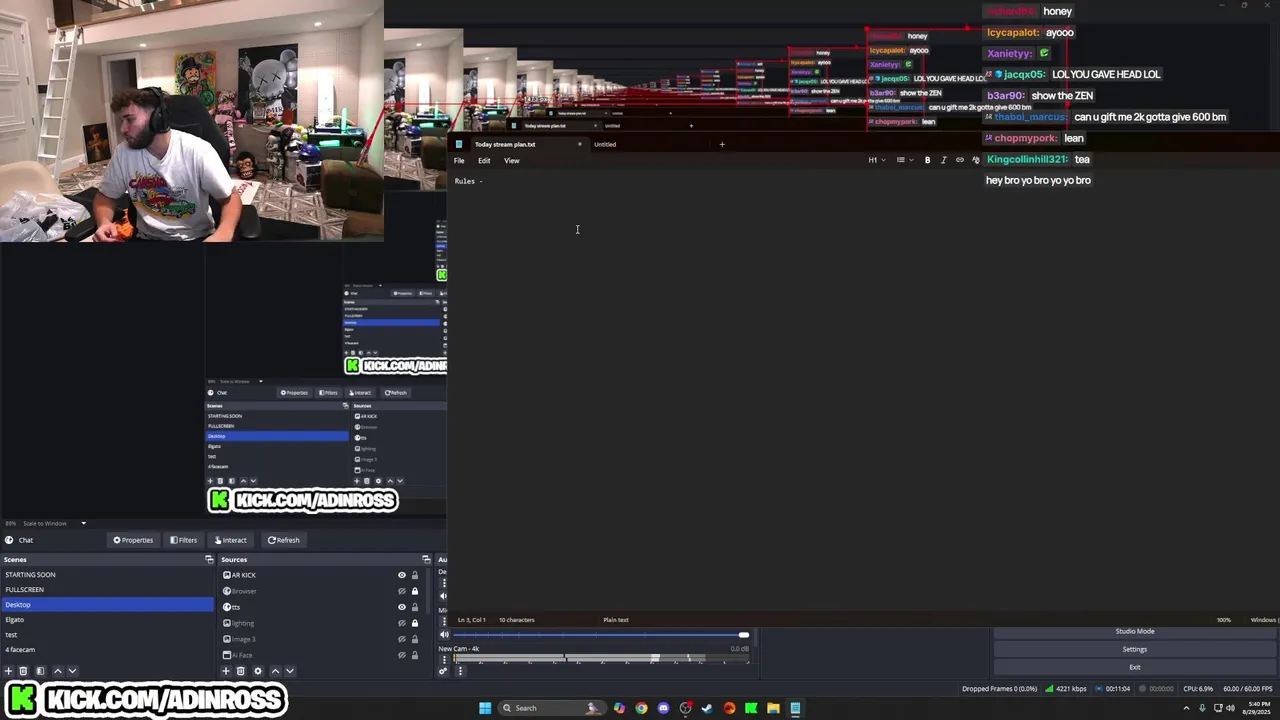
Task: Add a new source with plus icon
Action: click(226, 671)
